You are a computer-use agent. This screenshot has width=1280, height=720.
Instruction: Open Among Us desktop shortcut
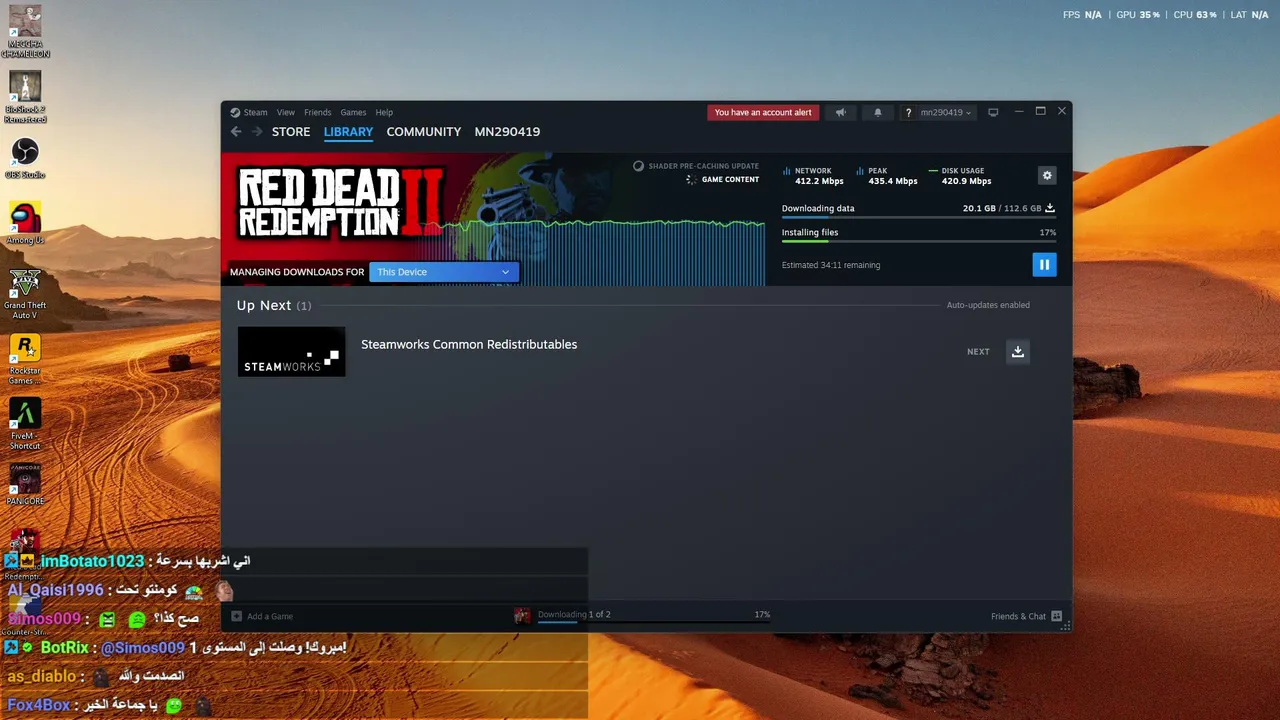pyautogui.click(x=25, y=224)
